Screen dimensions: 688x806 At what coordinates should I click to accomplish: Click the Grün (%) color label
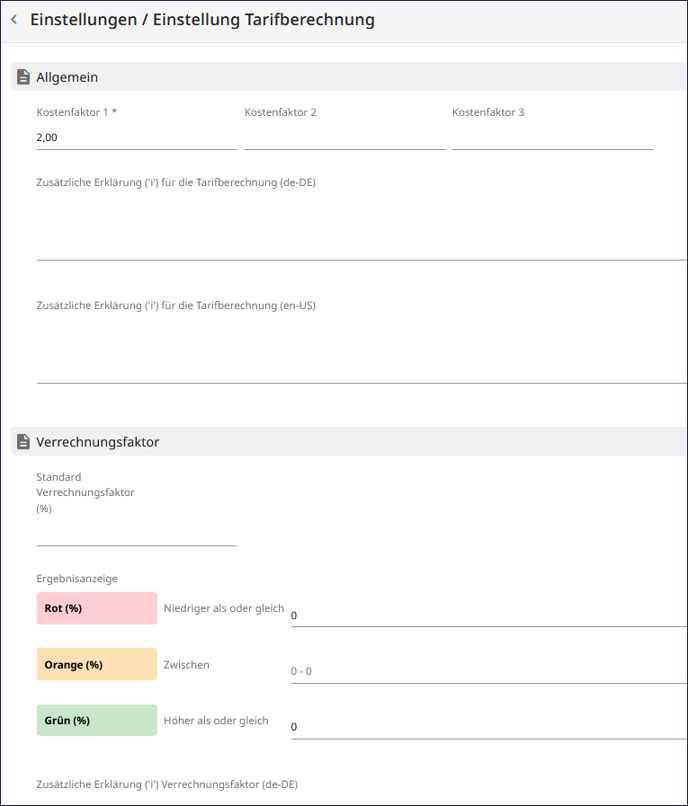(97, 720)
